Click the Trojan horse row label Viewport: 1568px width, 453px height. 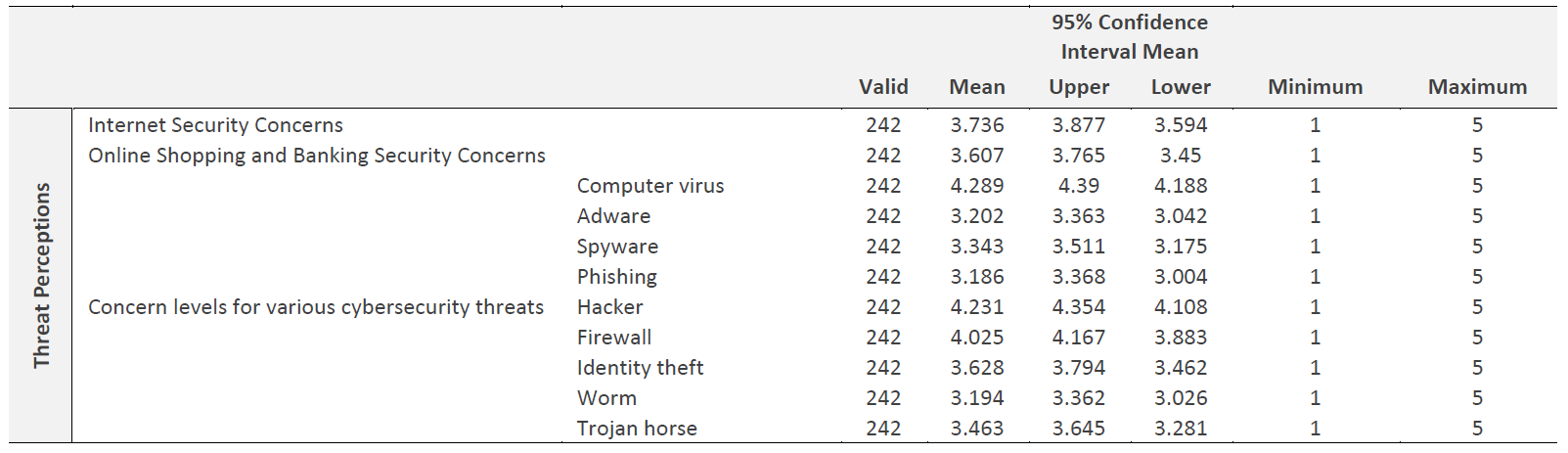tap(637, 429)
